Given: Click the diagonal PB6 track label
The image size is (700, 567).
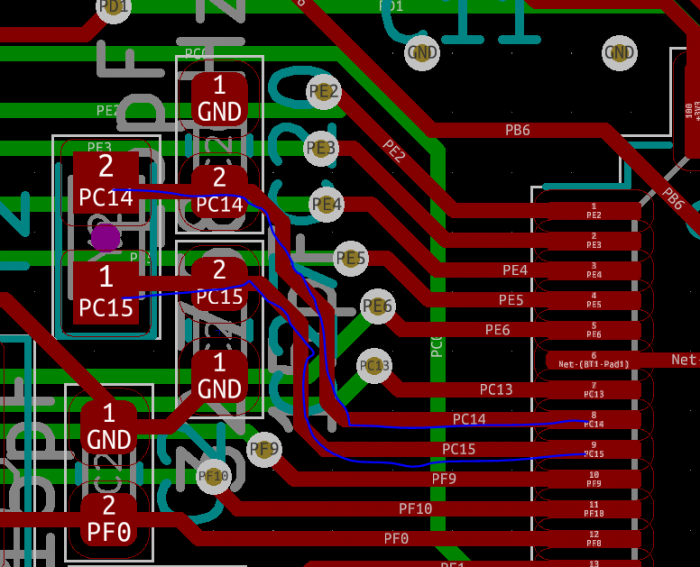Looking at the screenshot, I should (x=673, y=198).
